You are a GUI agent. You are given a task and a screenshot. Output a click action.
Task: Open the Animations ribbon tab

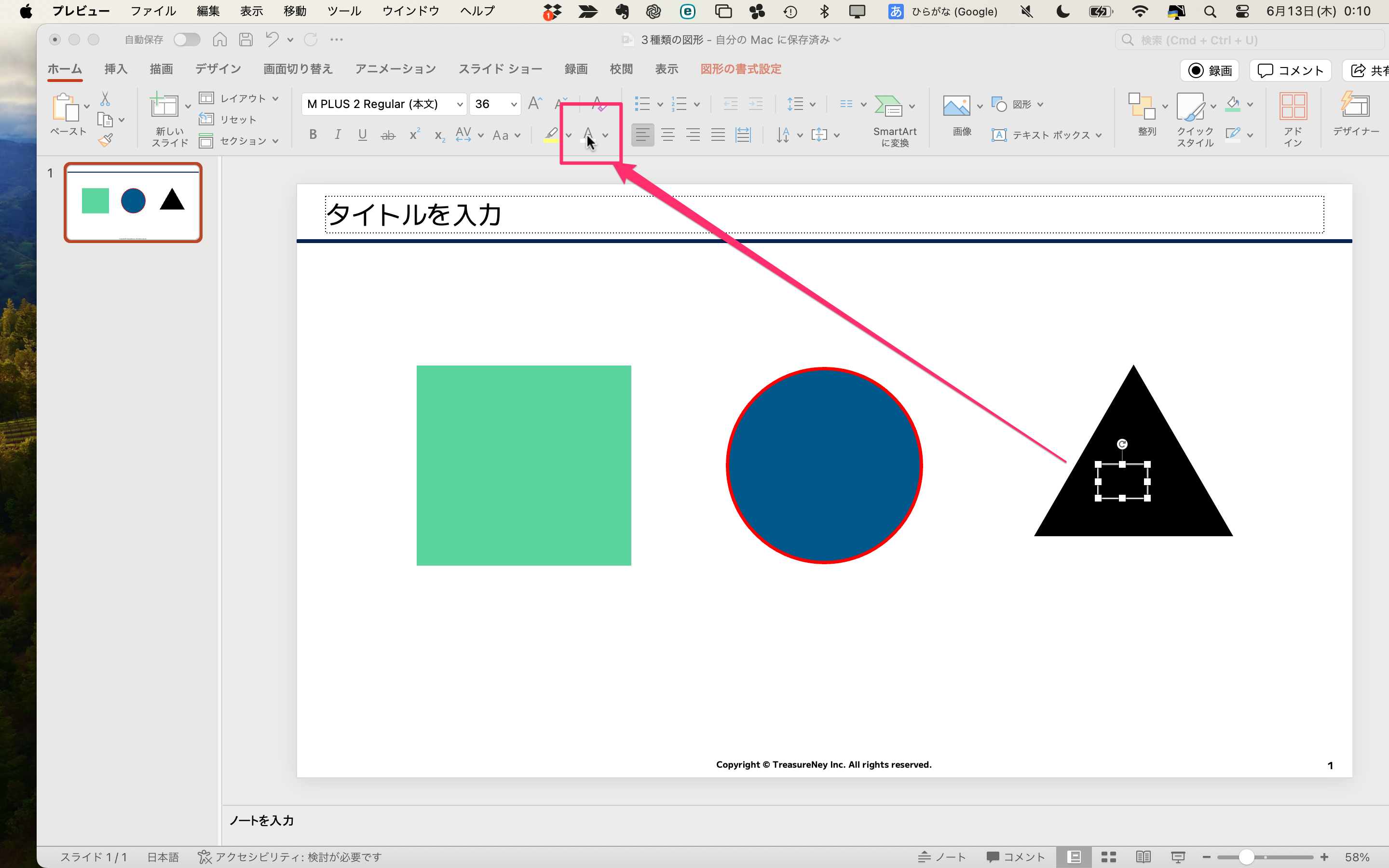click(x=395, y=69)
